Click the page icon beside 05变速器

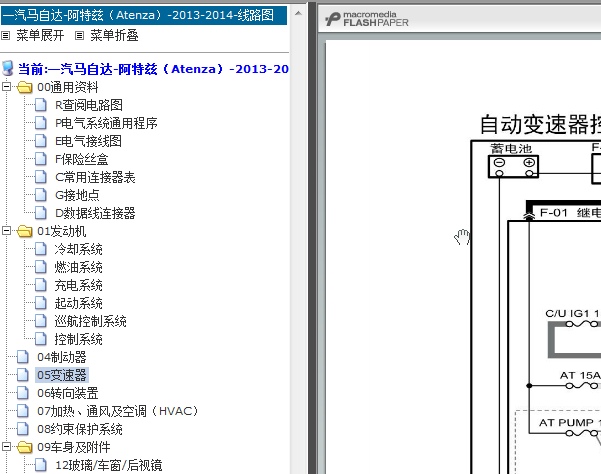pos(23,375)
